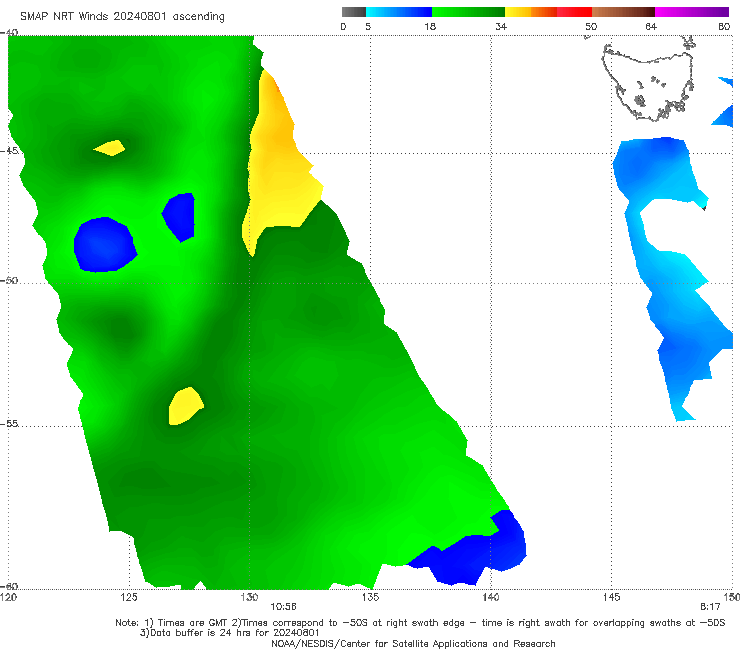Click the note line "Data buffer is 24 hrs"
740x650 pixels.
point(230,633)
